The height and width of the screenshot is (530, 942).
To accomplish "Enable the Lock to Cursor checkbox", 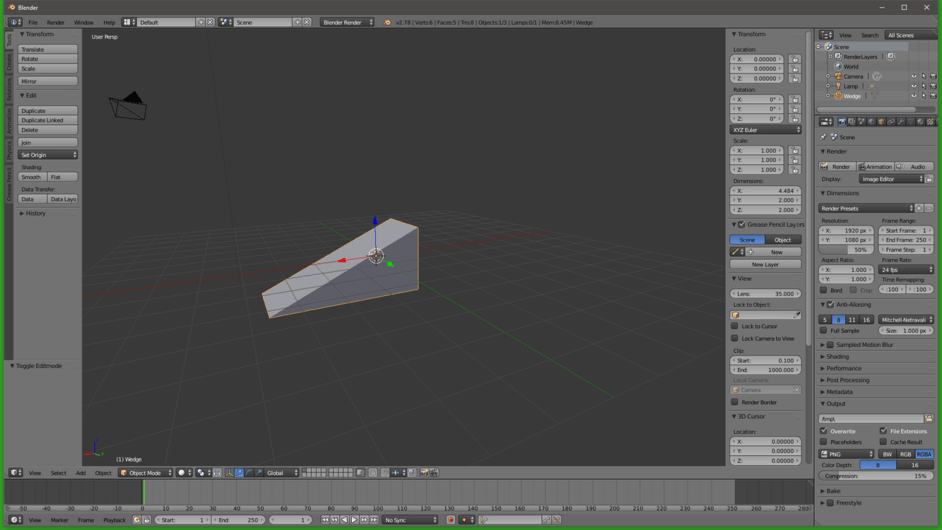I will (735, 326).
